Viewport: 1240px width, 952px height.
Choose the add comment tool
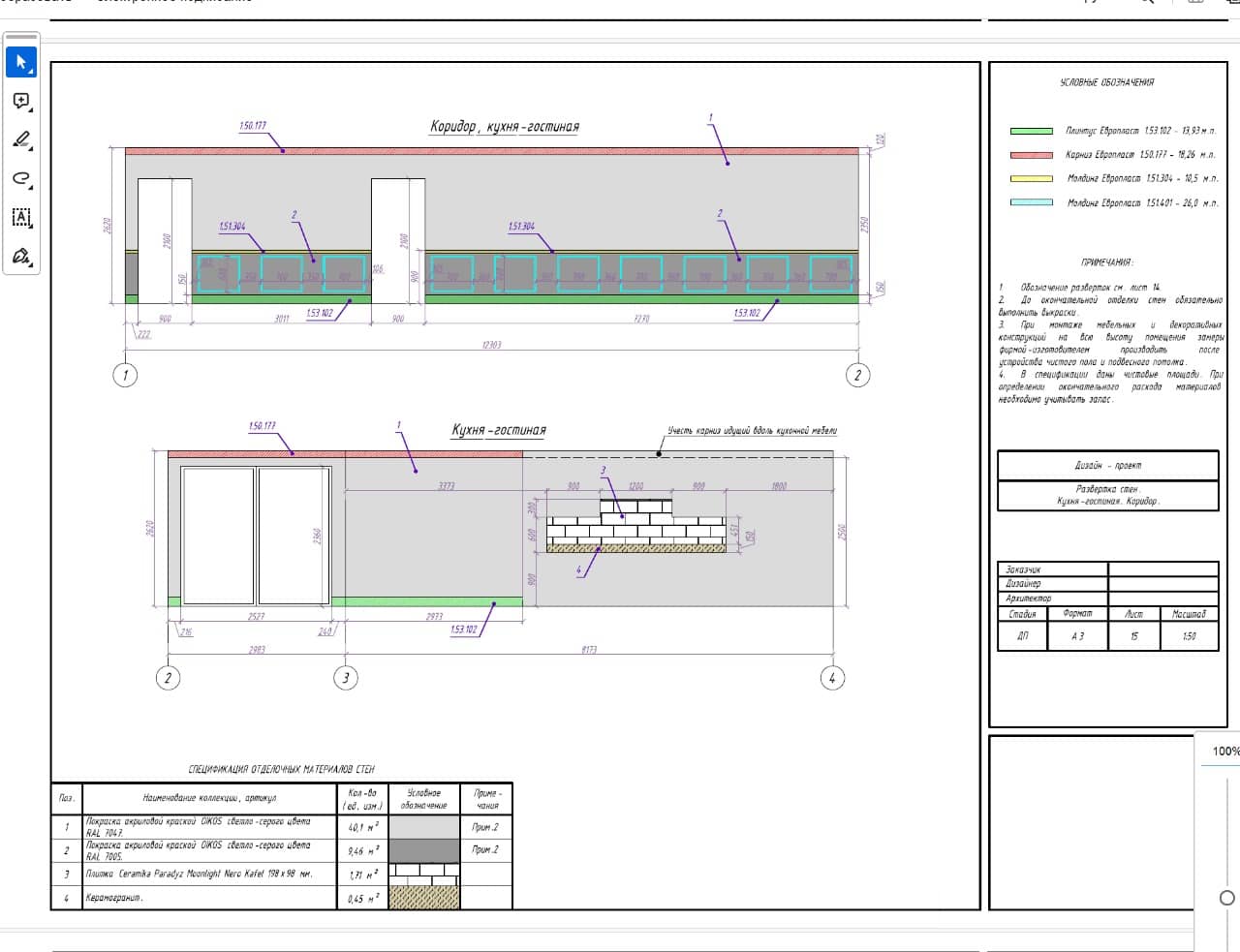tap(21, 101)
